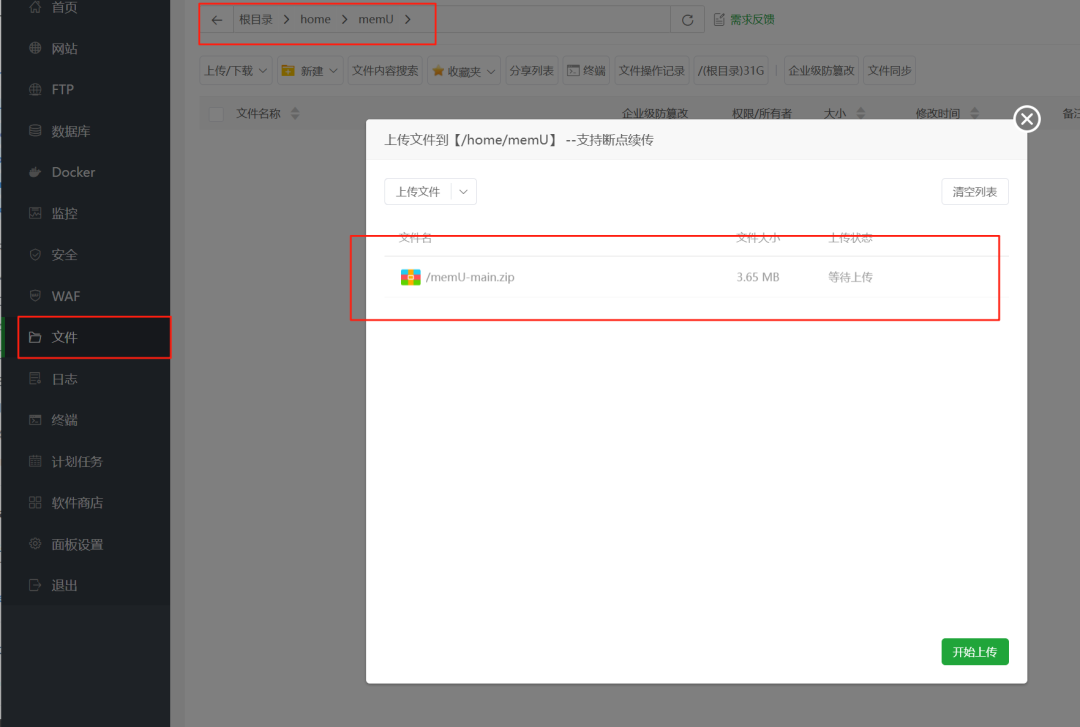Image resolution: width=1080 pixels, height=727 pixels.
Task: Click the back arrow in path bar
Action: [x=217, y=20]
